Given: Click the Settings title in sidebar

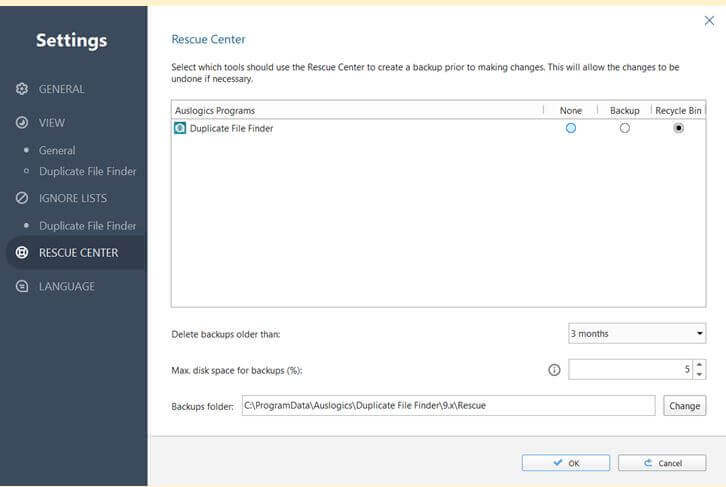Looking at the screenshot, I should point(72,40).
